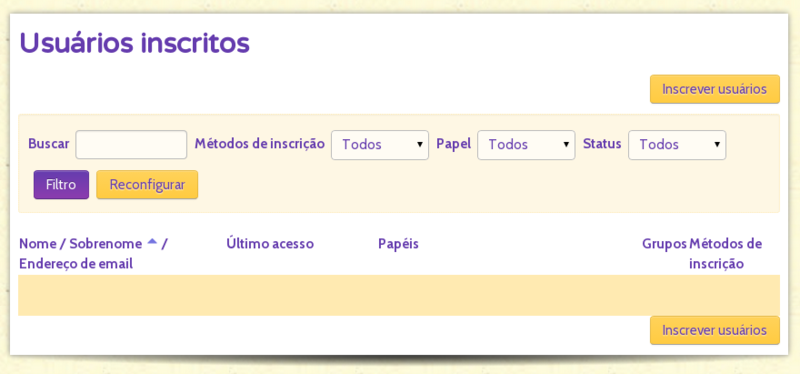Screen dimensions: 800x374
Task: Click the bottom Inscrever usuários button
Action: point(714,330)
